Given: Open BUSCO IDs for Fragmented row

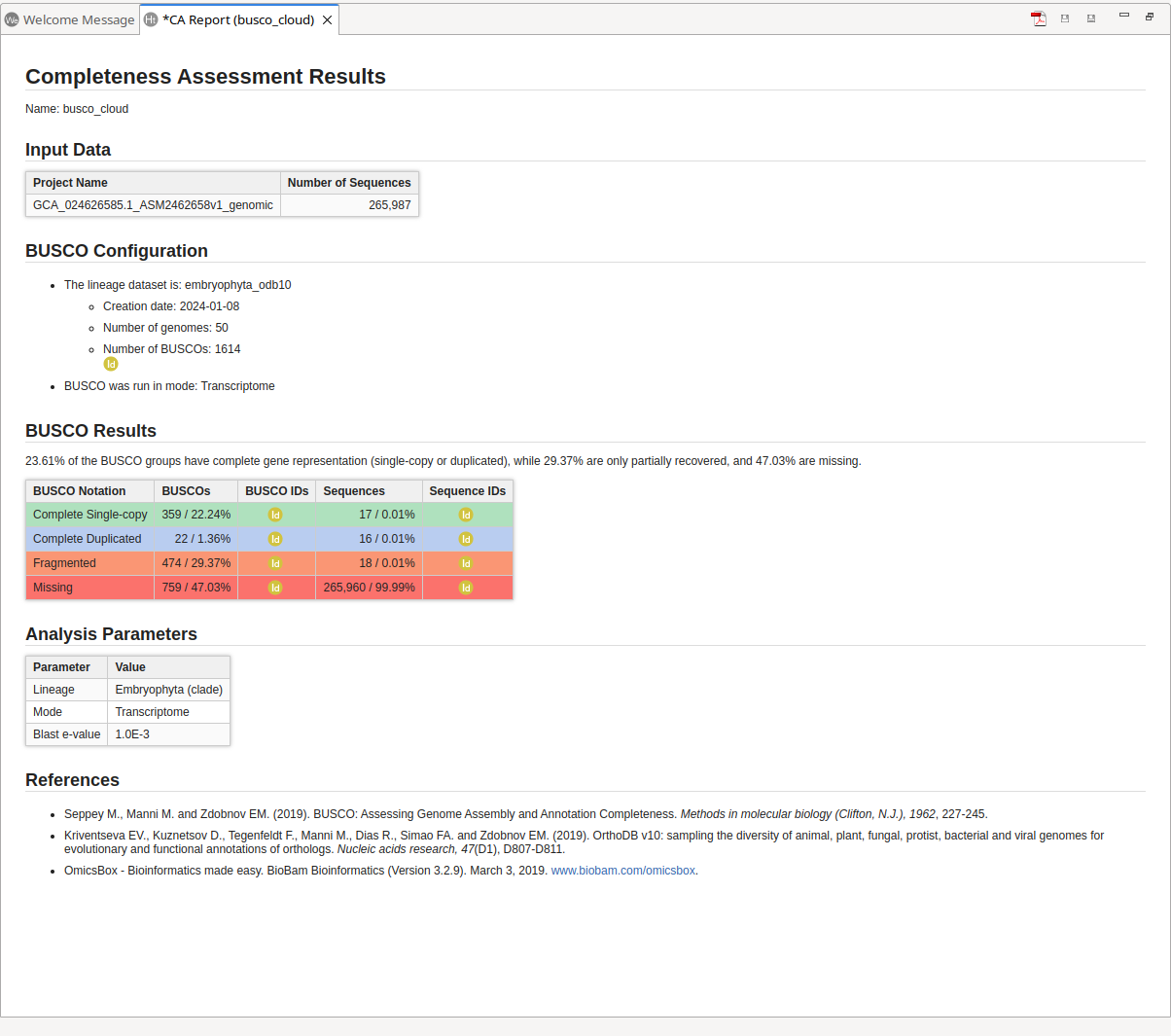Looking at the screenshot, I should [x=275, y=563].
